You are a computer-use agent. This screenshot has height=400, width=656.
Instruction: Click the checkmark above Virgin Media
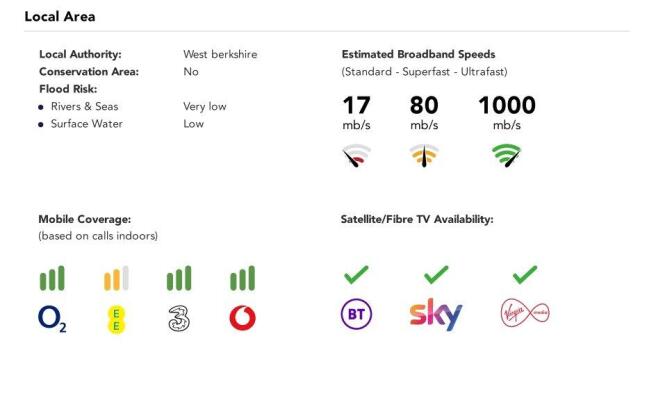pyautogui.click(x=525, y=275)
